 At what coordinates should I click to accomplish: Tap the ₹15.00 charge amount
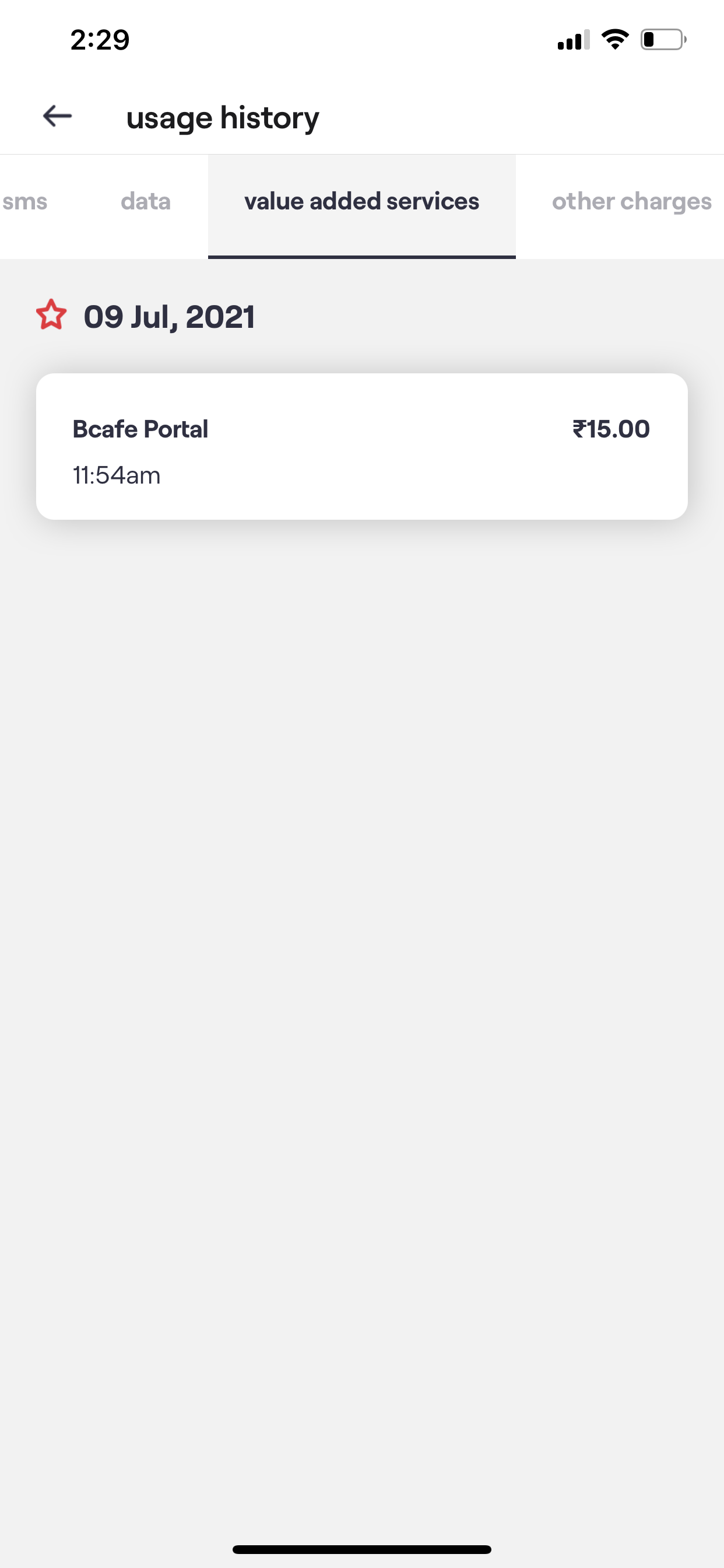(x=611, y=429)
